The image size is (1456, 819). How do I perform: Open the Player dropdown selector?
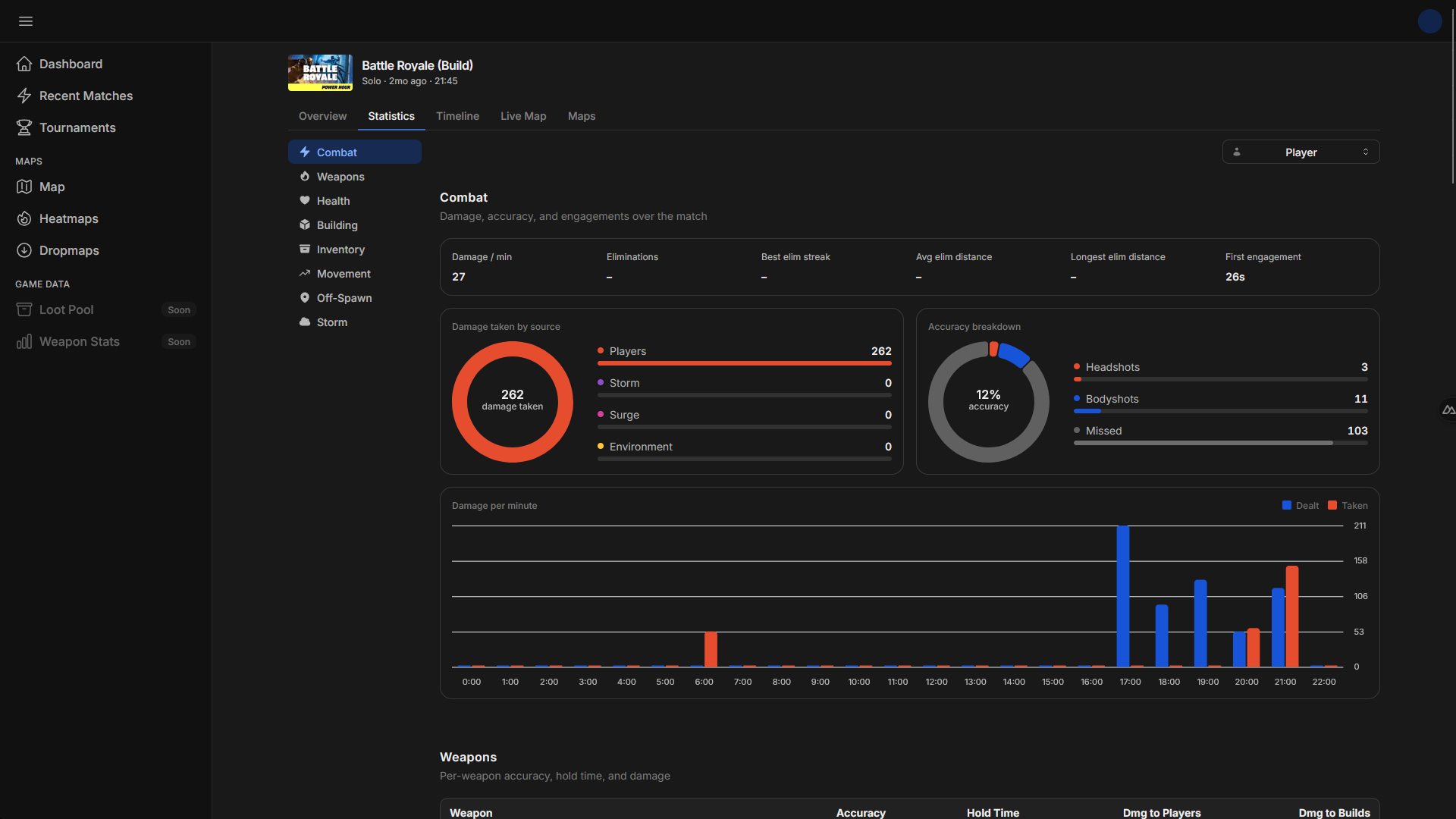[x=1301, y=152]
